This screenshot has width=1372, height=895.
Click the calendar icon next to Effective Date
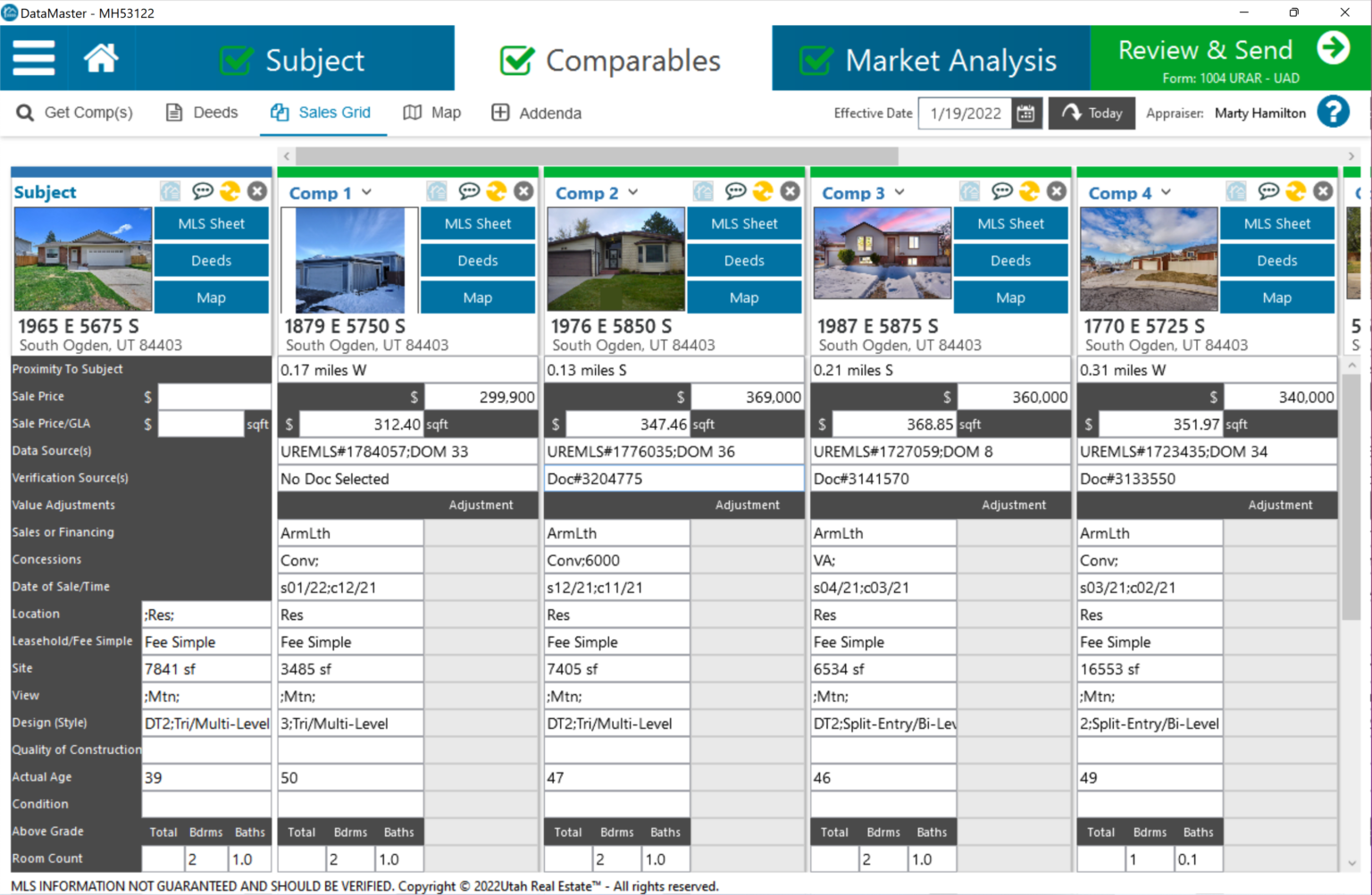pos(1025,113)
